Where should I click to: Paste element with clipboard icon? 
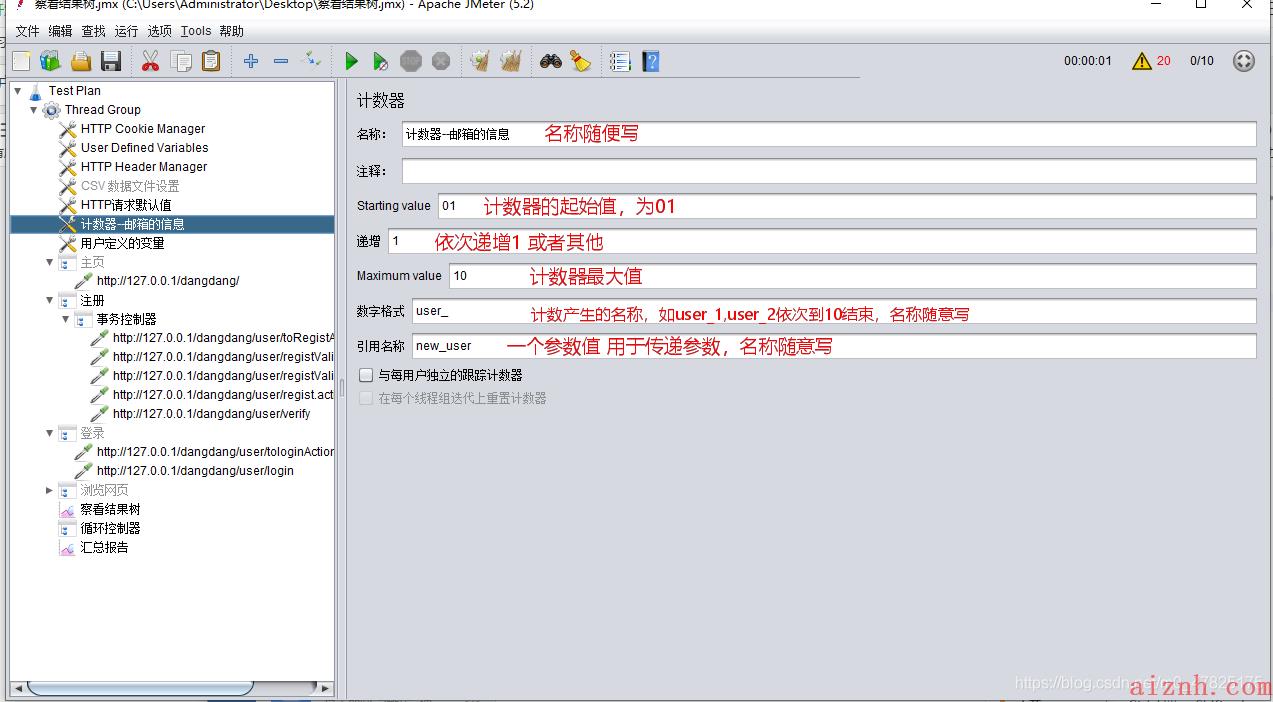[211, 61]
